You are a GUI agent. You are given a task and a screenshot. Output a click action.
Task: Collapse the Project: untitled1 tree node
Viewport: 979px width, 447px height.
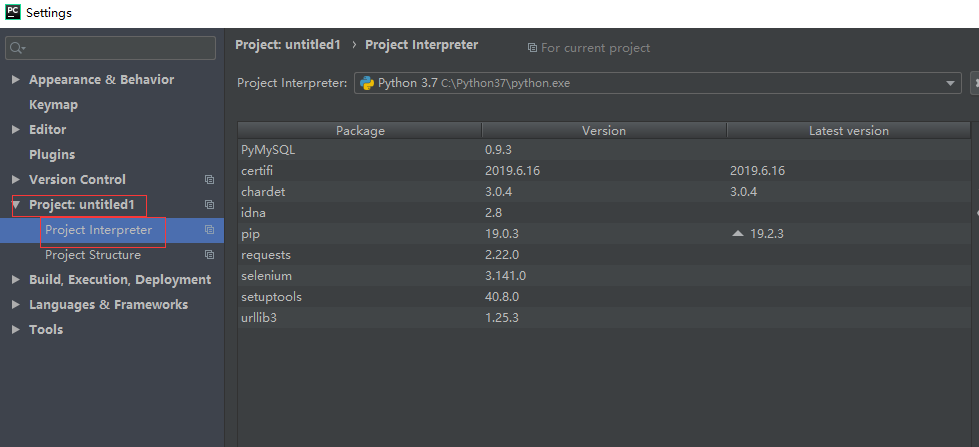tap(16, 205)
